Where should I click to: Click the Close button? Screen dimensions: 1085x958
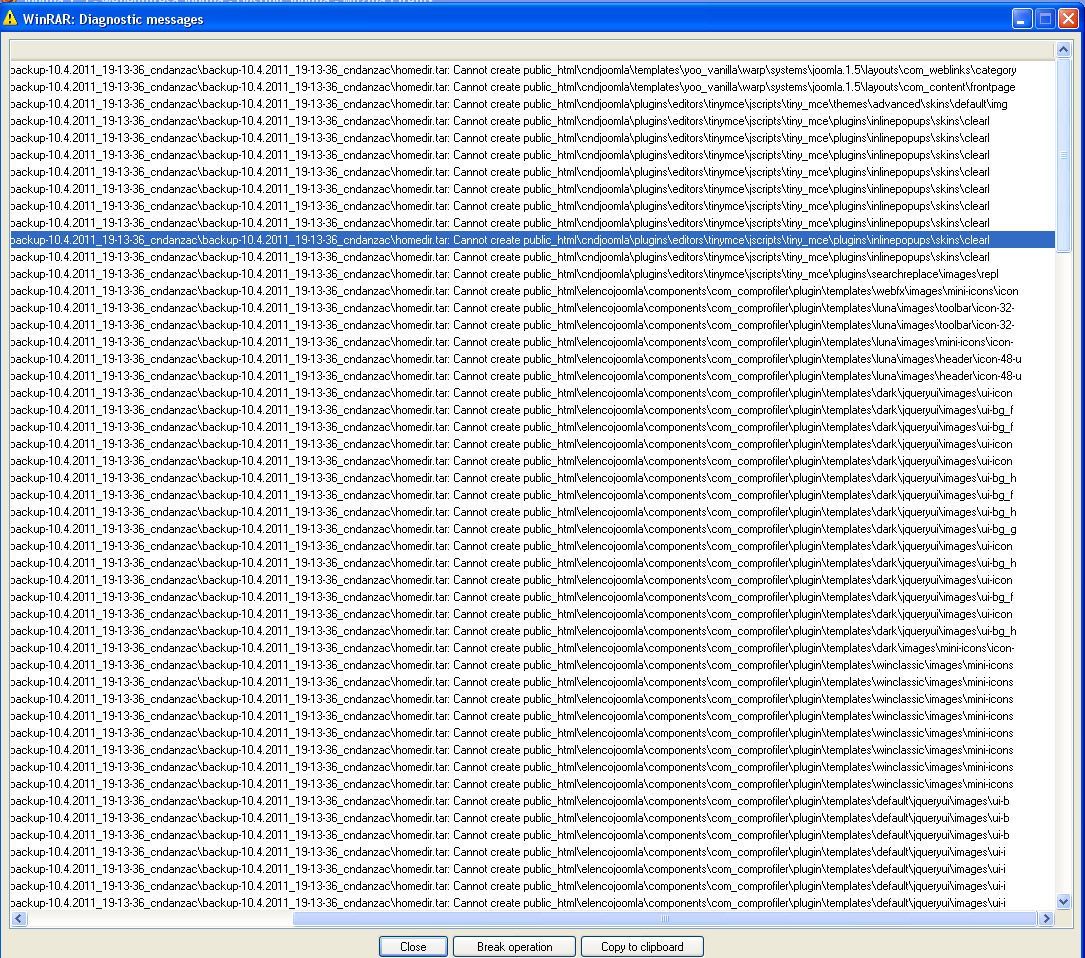pyautogui.click(x=413, y=946)
